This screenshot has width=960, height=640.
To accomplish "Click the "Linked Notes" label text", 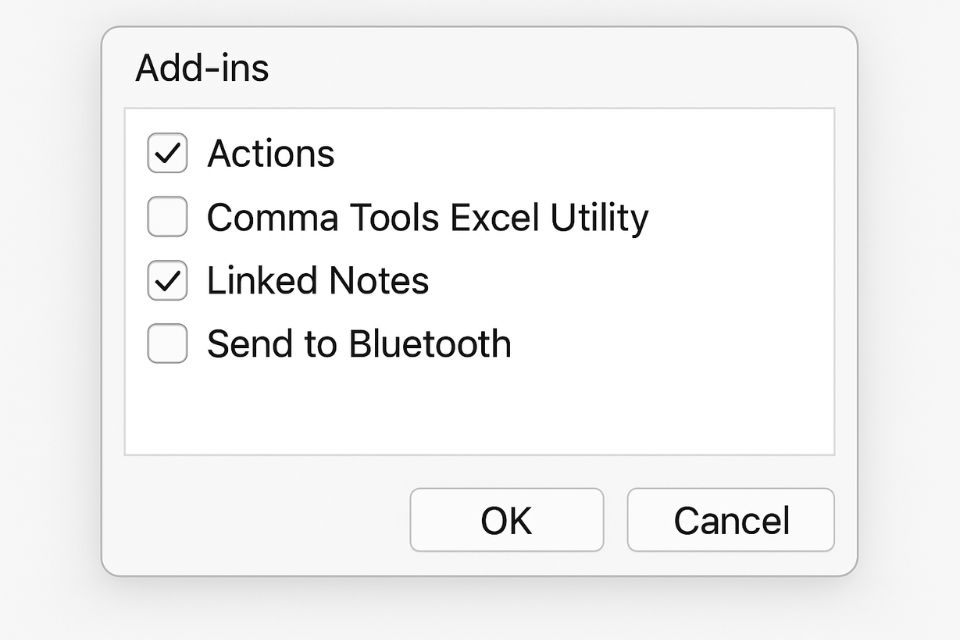I will tap(318, 281).
